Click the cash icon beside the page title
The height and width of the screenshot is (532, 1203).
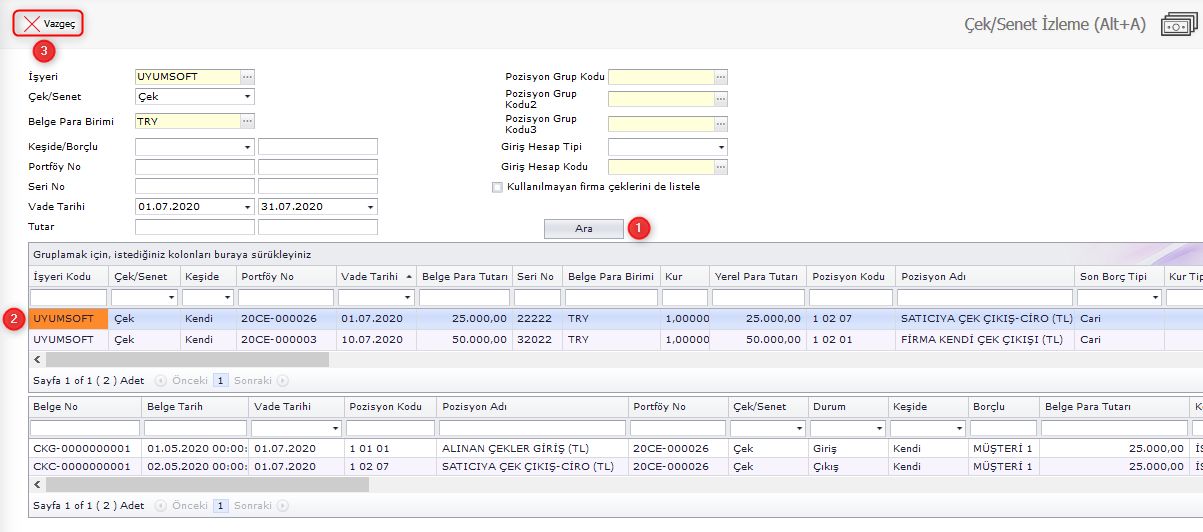coord(1180,25)
